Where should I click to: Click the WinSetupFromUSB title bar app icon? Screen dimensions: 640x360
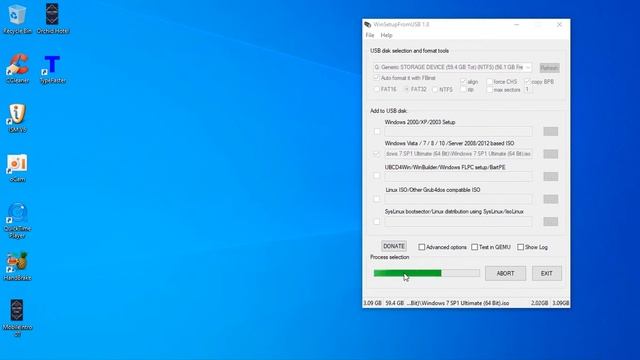pyautogui.click(x=367, y=24)
